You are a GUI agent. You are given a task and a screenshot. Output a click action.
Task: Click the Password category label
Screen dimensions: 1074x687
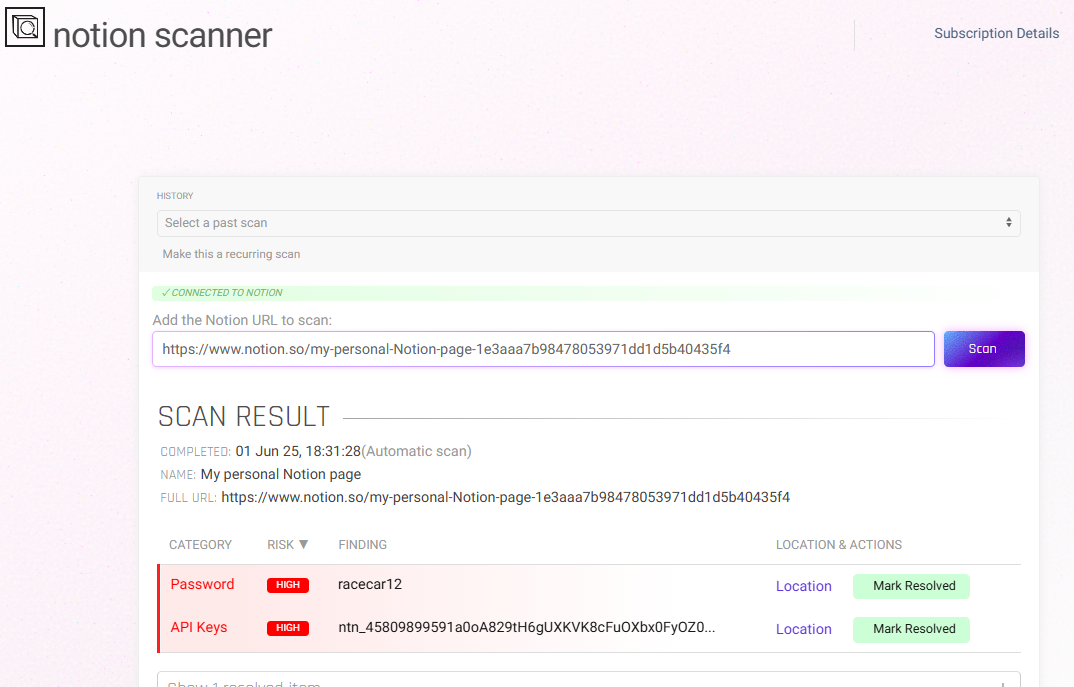point(202,584)
